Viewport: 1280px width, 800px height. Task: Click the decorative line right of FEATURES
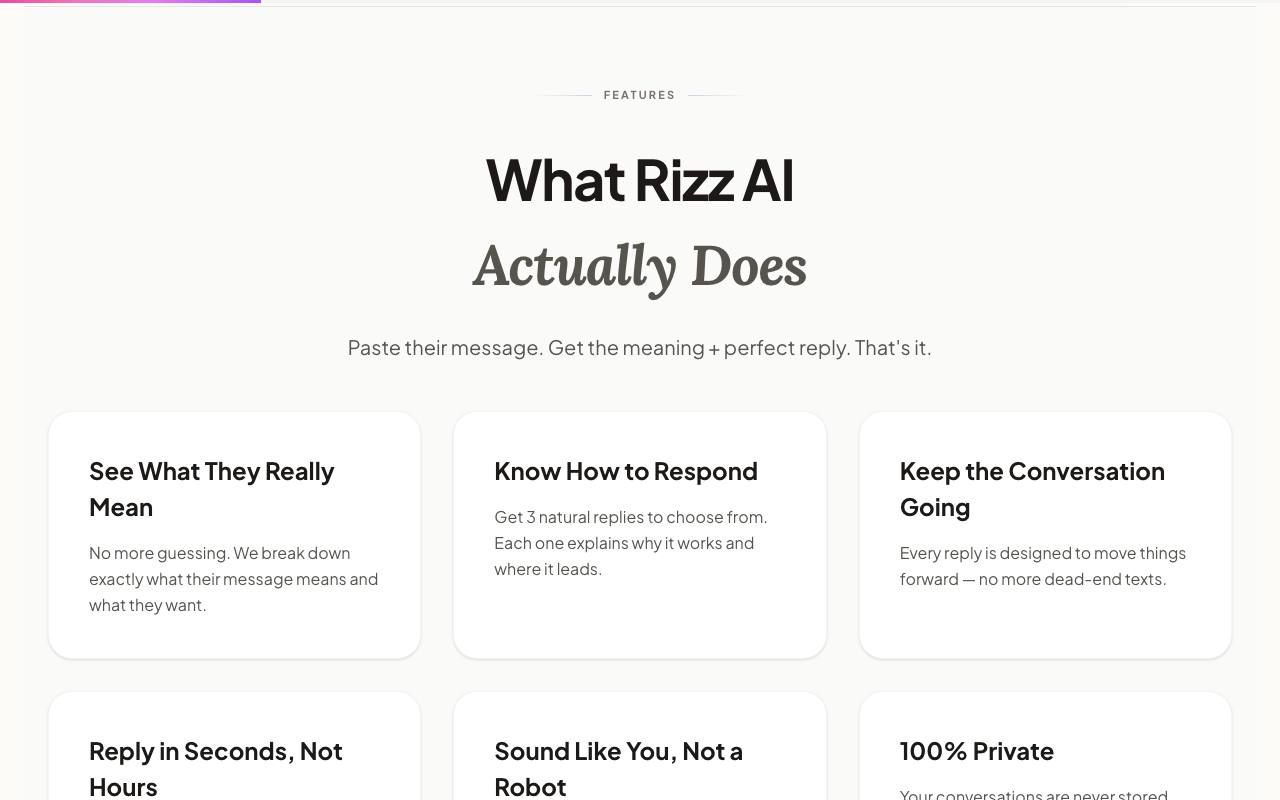[x=715, y=95]
